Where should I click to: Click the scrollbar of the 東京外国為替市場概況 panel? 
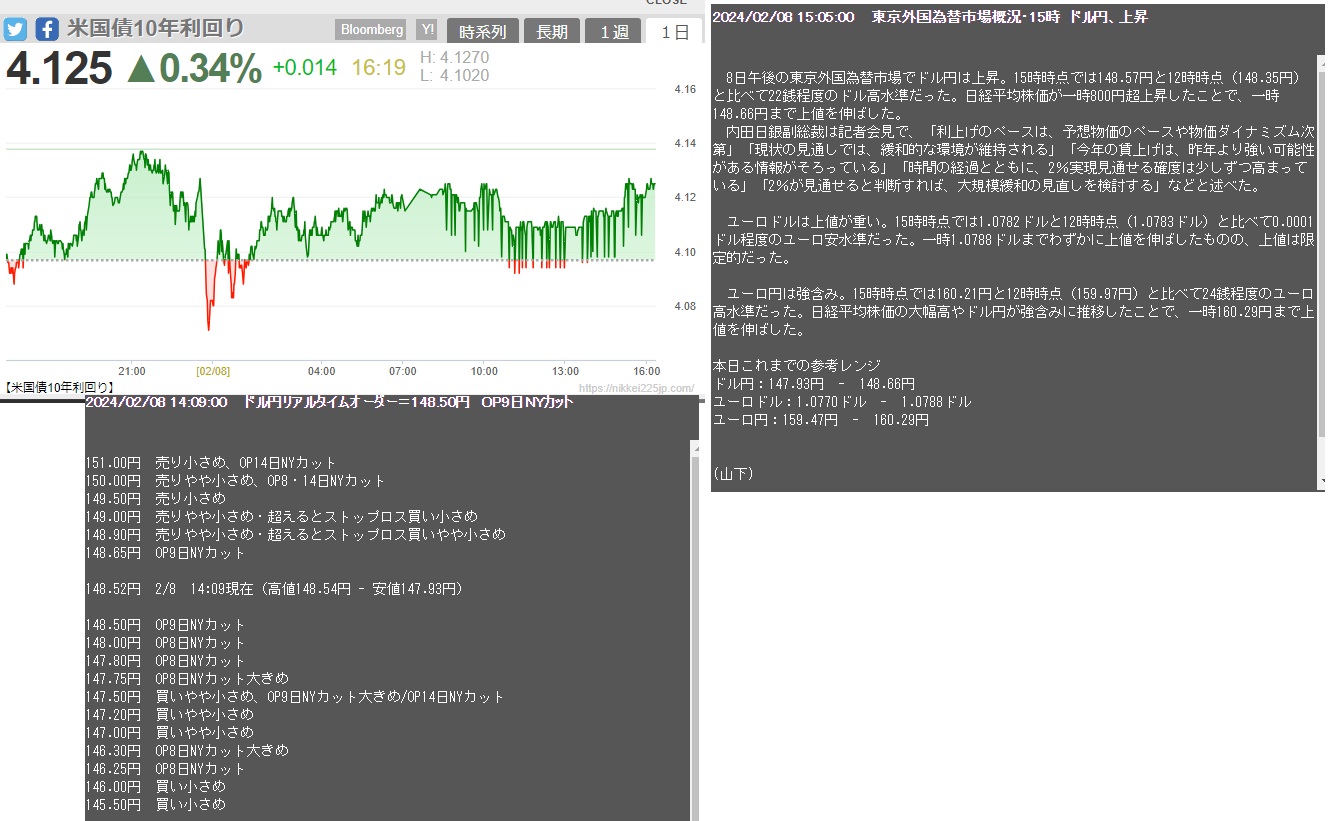coord(1321,250)
